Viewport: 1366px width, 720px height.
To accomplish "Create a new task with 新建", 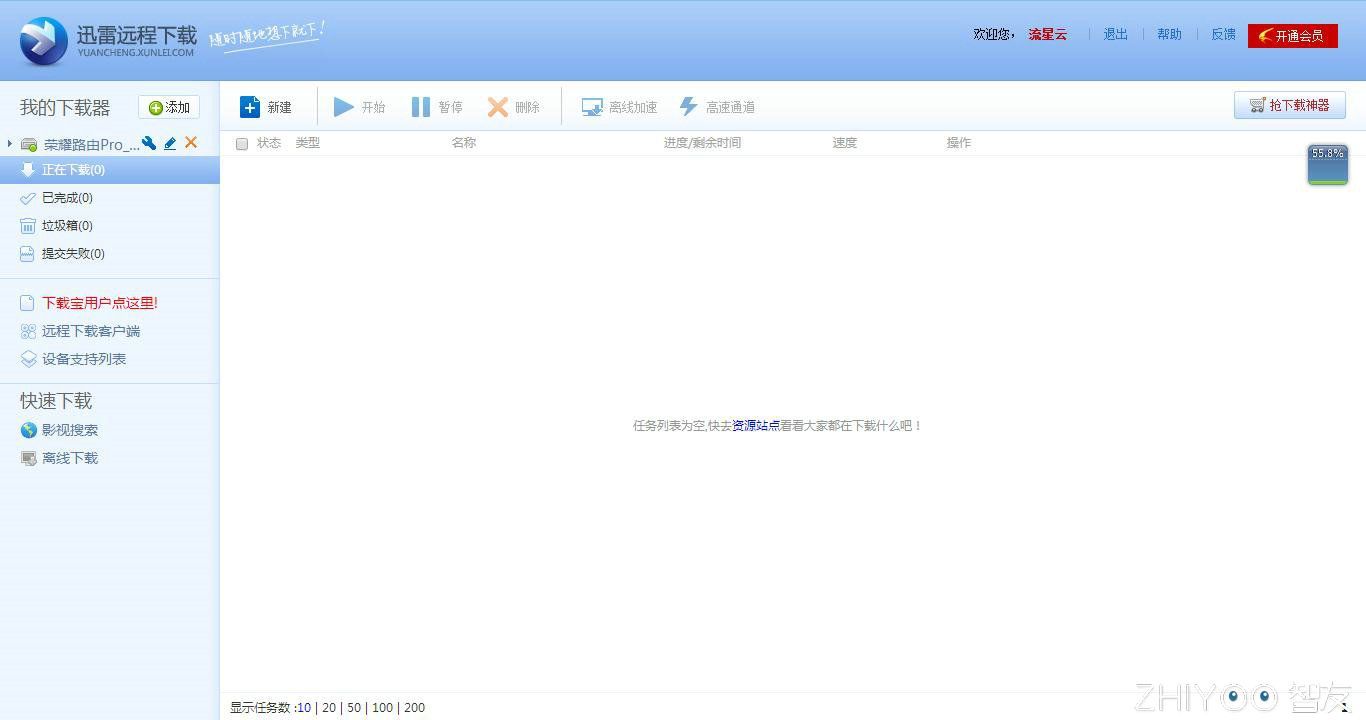I will 266,107.
